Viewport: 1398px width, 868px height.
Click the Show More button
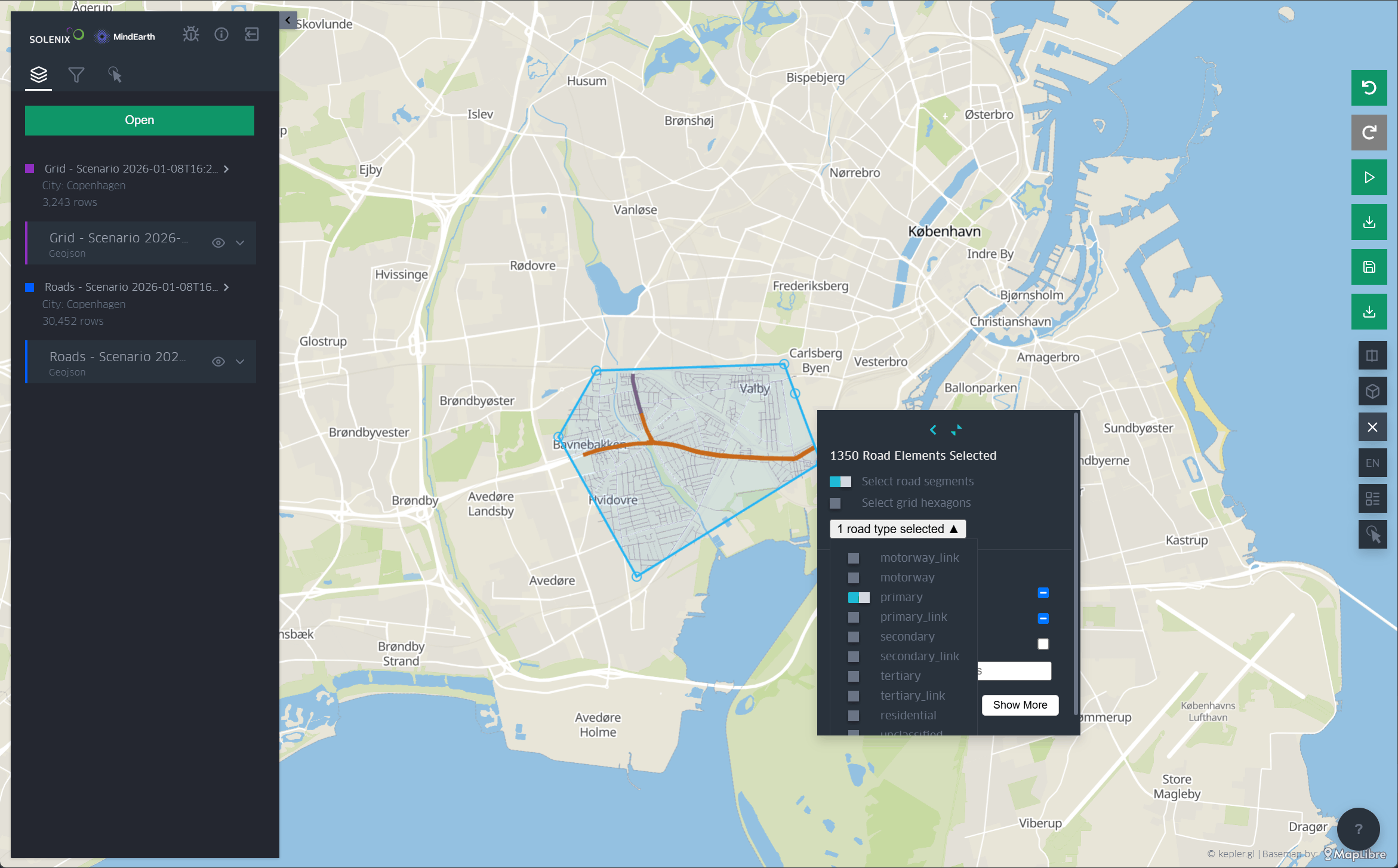1020,705
